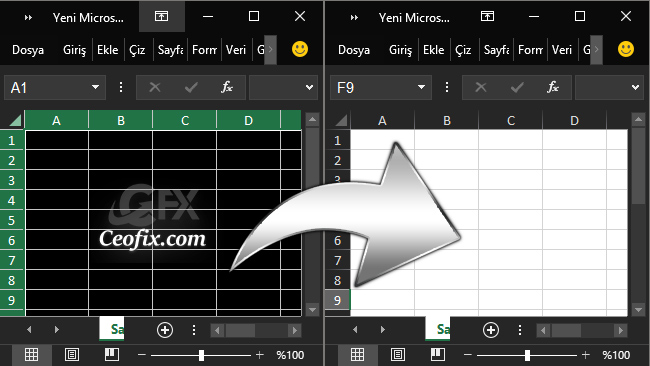Add new sheet in left window

pyautogui.click(x=165, y=330)
